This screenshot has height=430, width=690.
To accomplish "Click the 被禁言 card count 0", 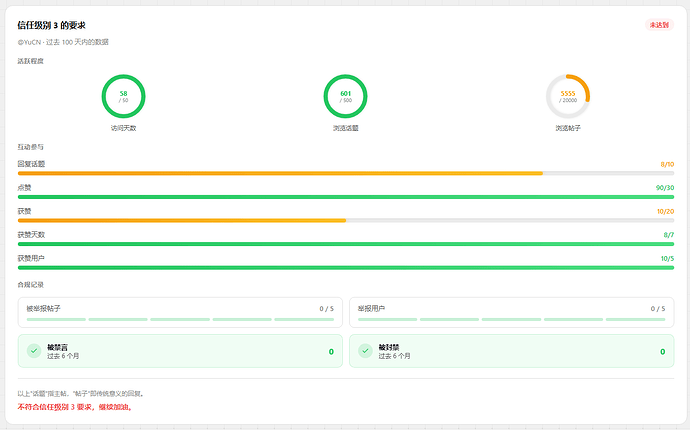I will tap(331, 352).
